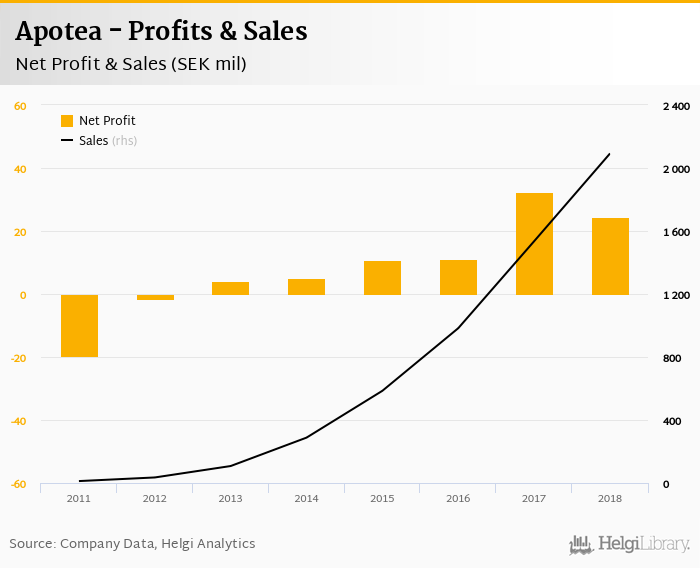Image resolution: width=700 pixels, height=568 pixels.
Task: Toggle the Net Profit legend label
Action: 107,121
